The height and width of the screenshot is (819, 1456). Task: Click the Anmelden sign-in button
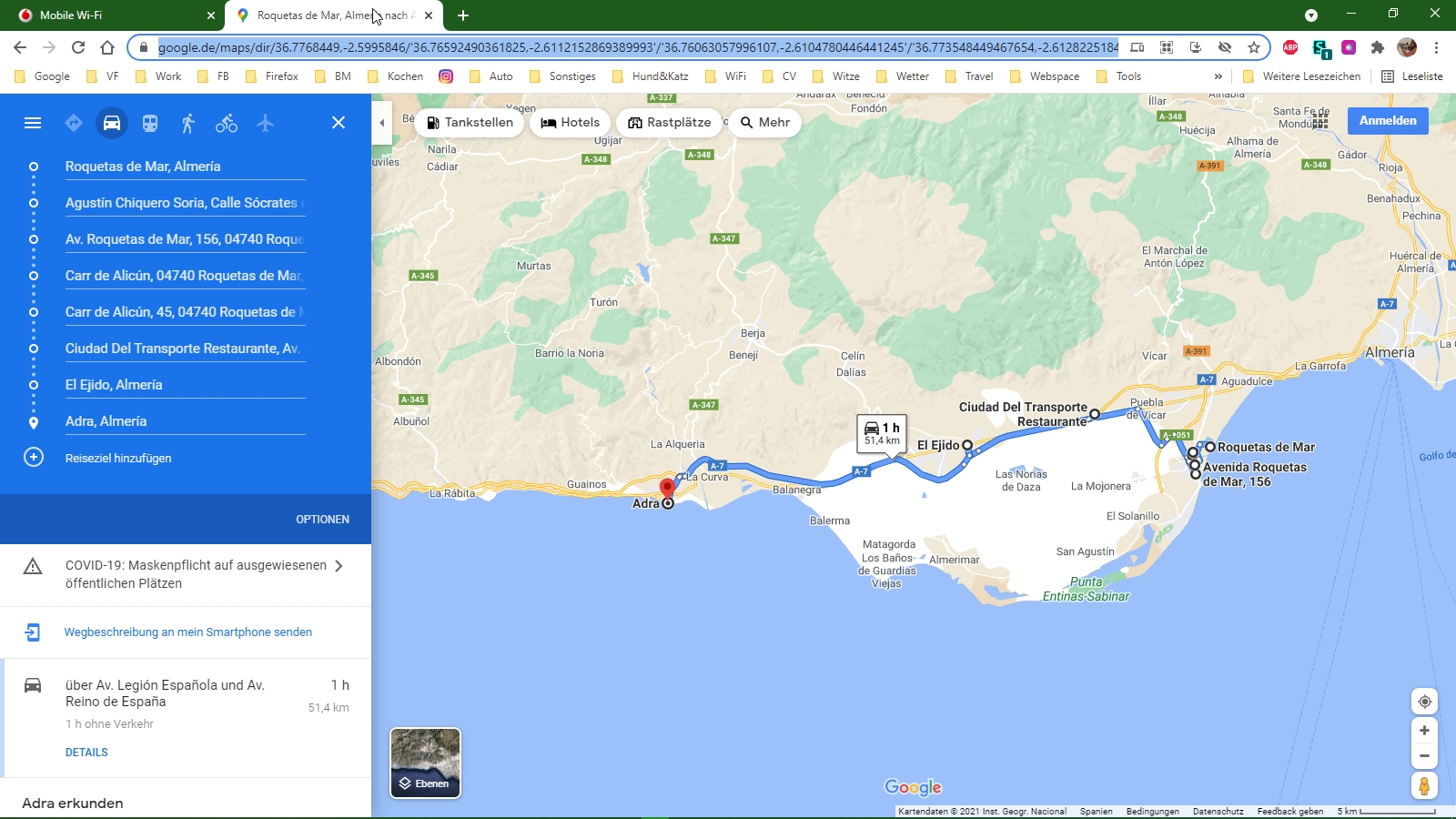1388,121
